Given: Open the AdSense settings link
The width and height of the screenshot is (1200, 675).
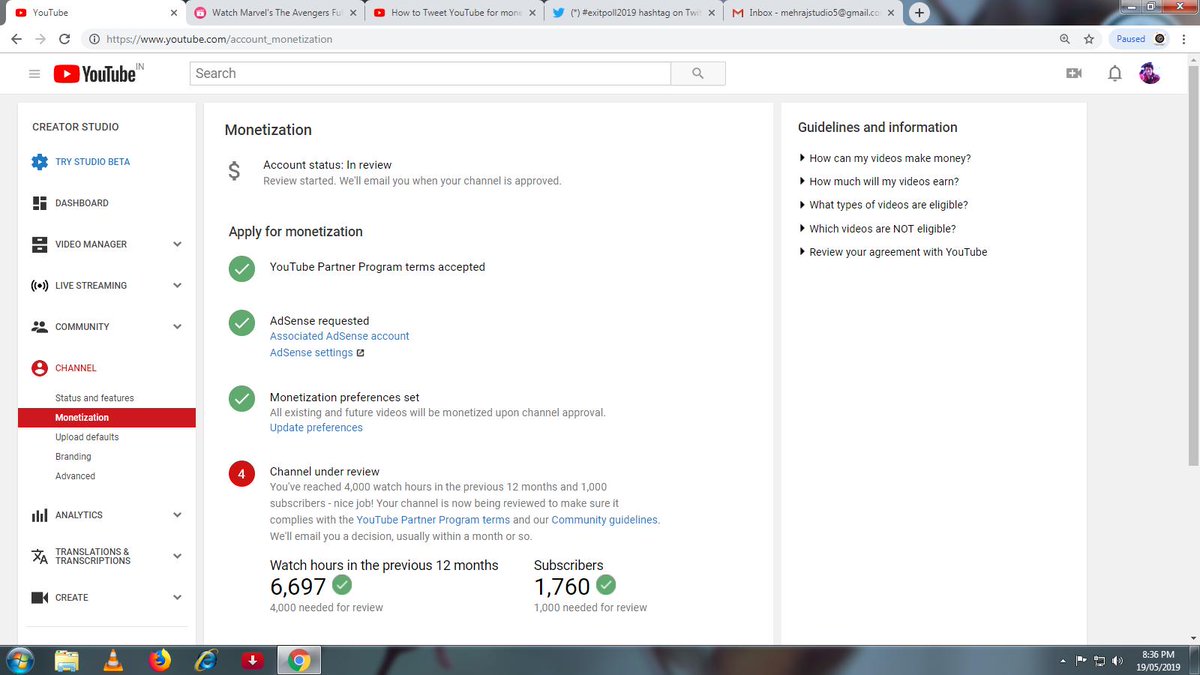Looking at the screenshot, I should click(311, 353).
